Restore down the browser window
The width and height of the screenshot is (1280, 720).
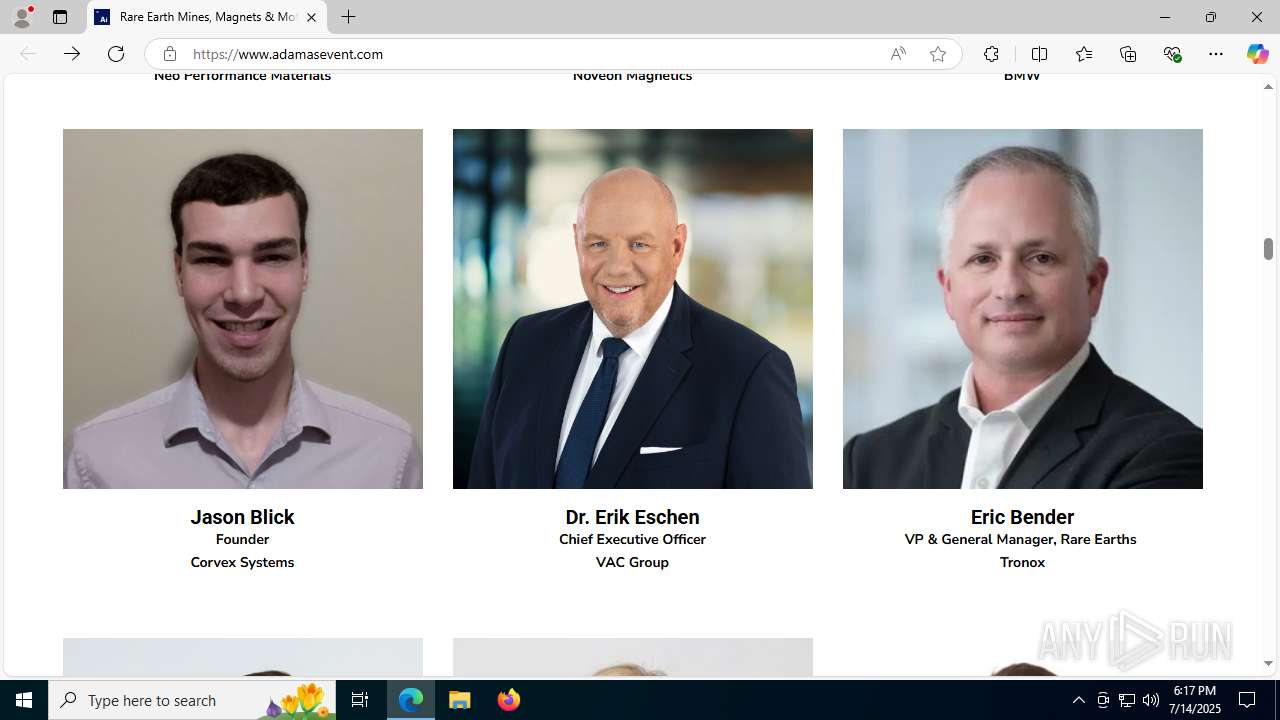1211,17
